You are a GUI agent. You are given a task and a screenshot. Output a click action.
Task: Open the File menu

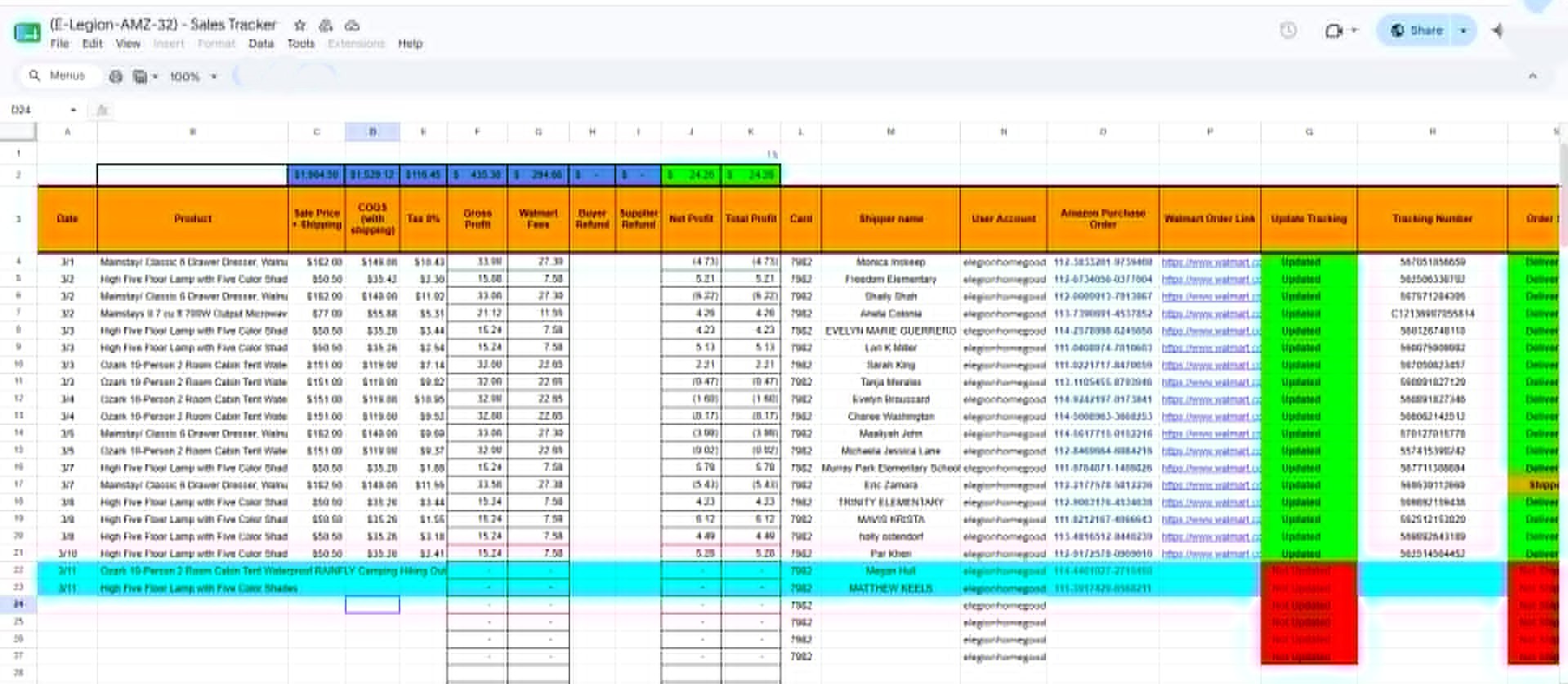pos(60,43)
